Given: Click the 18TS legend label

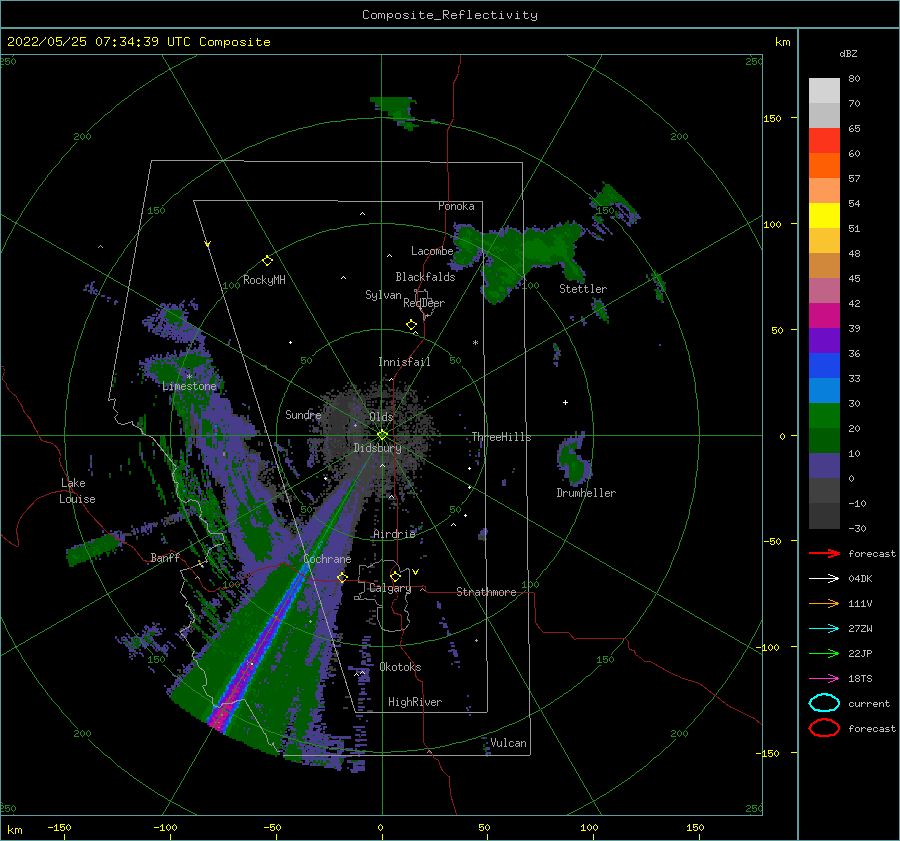Looking at the screenshot, I should 860,679.
